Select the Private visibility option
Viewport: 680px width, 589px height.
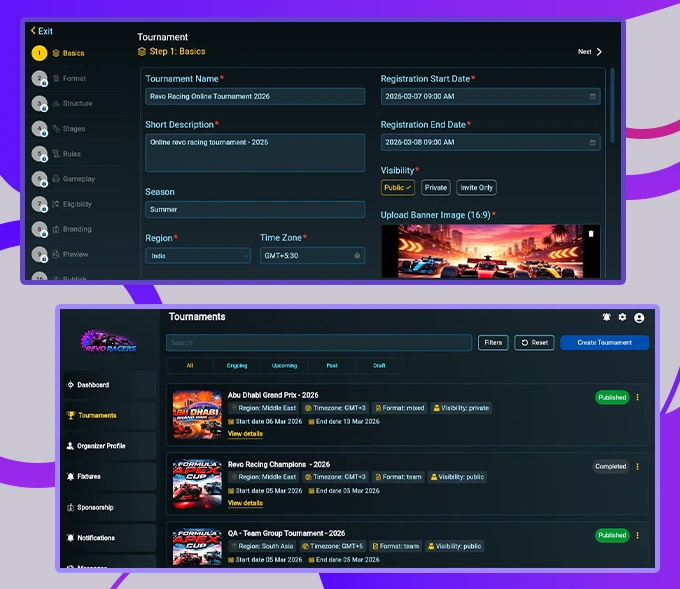pyautogui.click(x=435, y=187)
